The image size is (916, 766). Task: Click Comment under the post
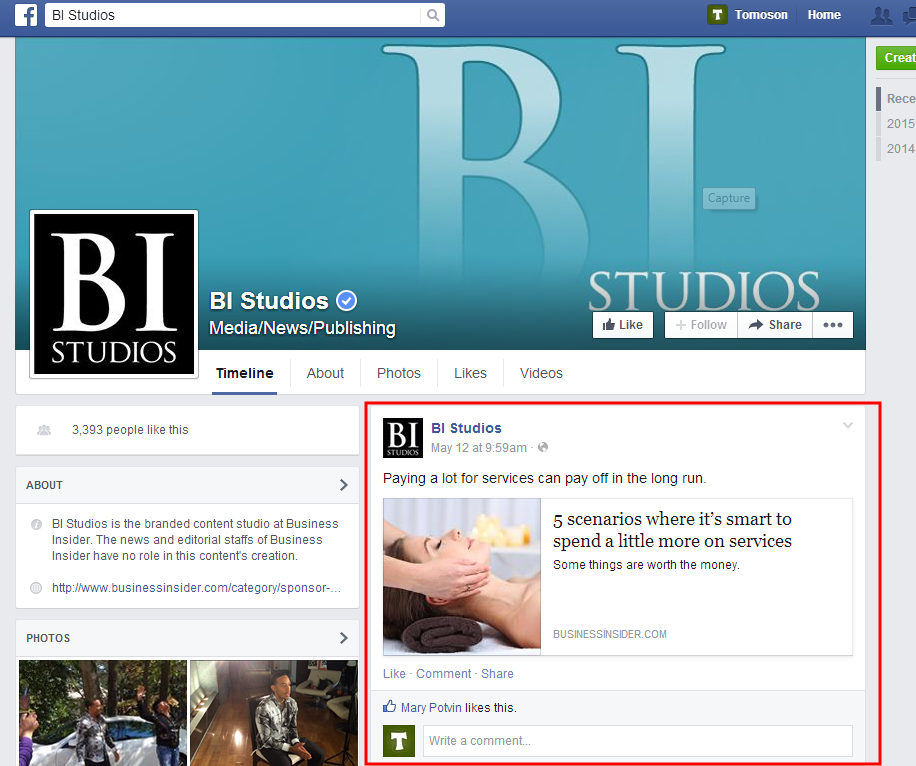coord(443,674)
